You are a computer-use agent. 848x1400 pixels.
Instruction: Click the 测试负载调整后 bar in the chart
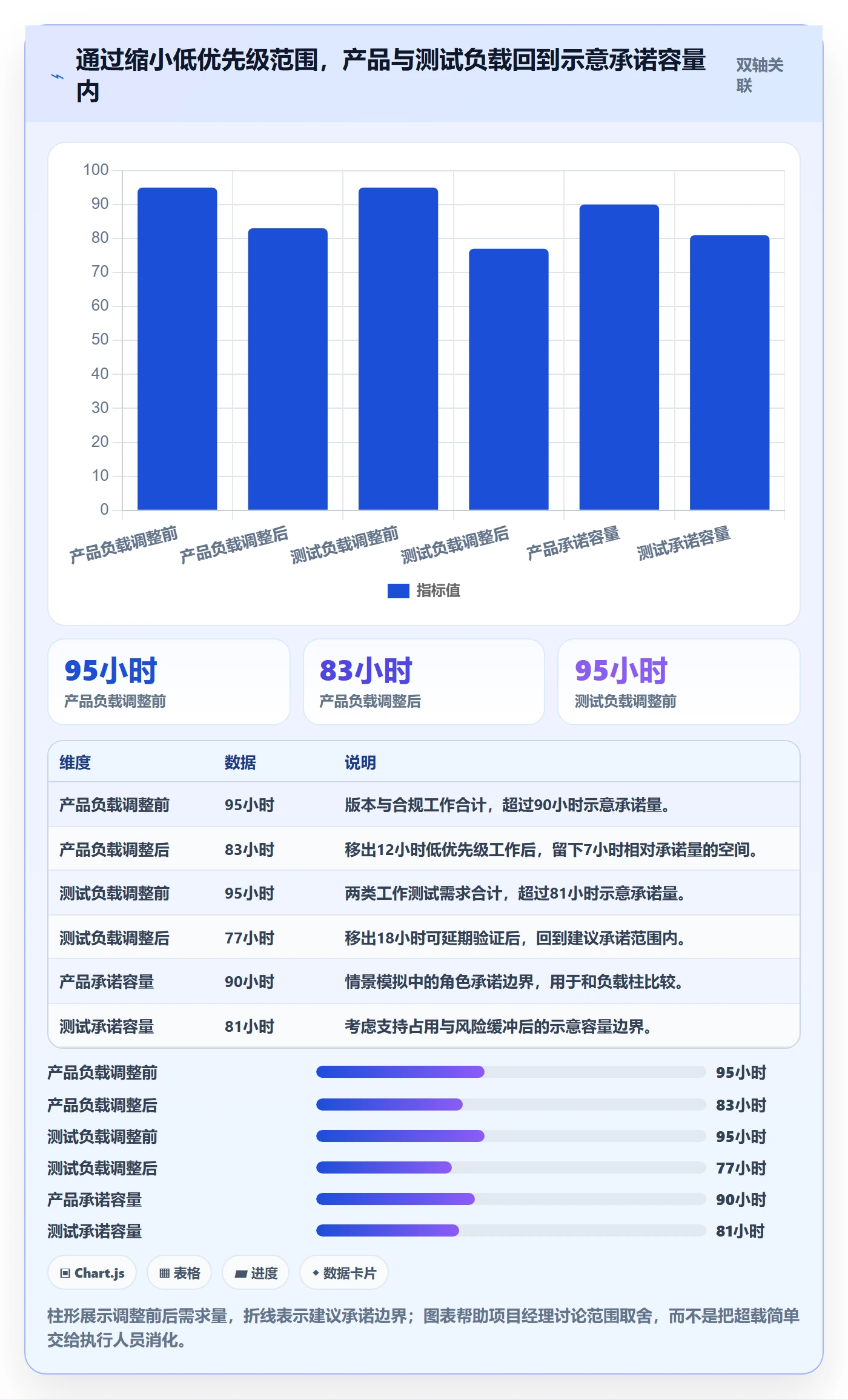click(x=509, y=379)
